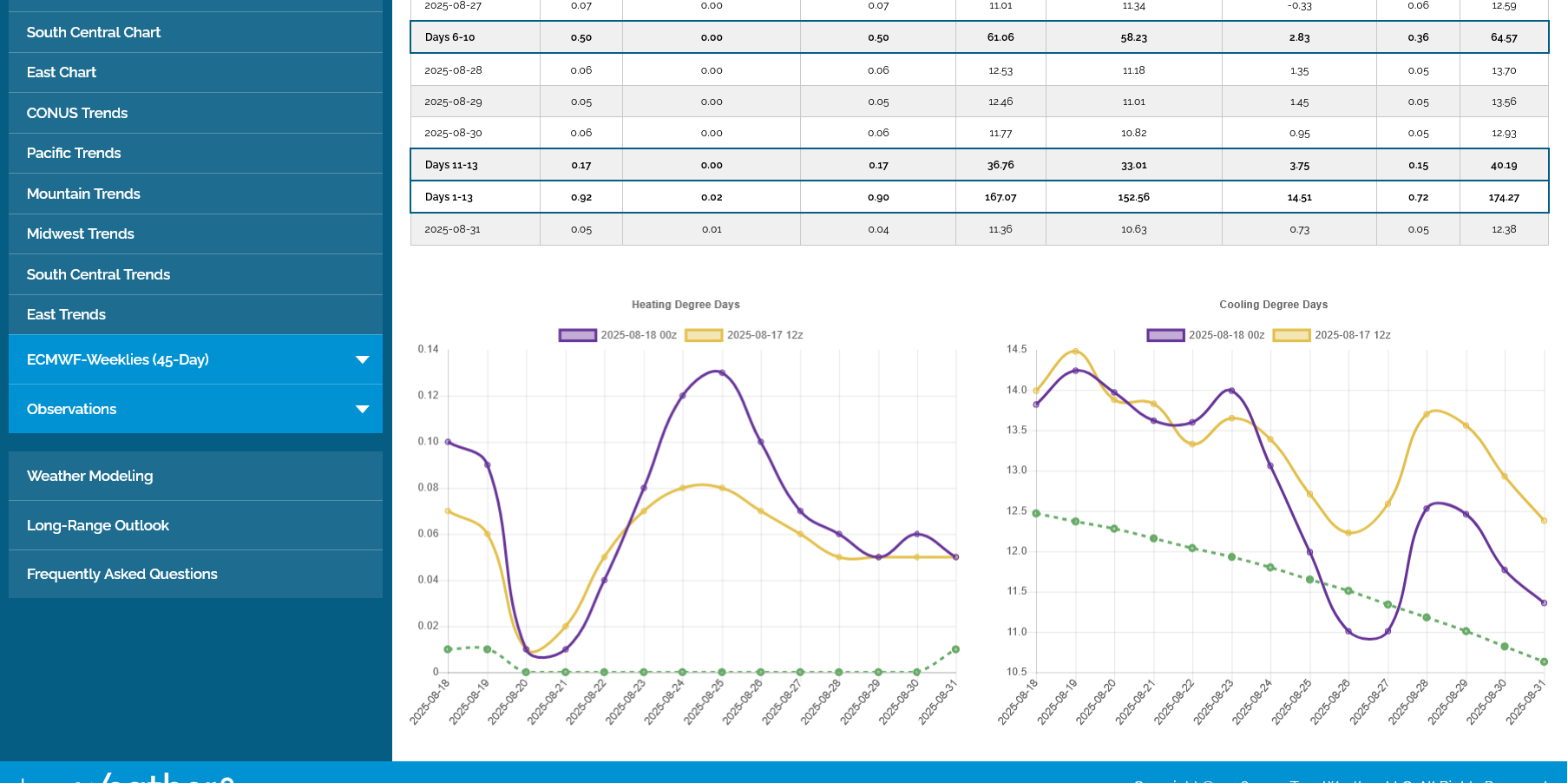Go to the CONUS Trends page
The width and height of the screenshot is (1568, 783).
point(77,113)
